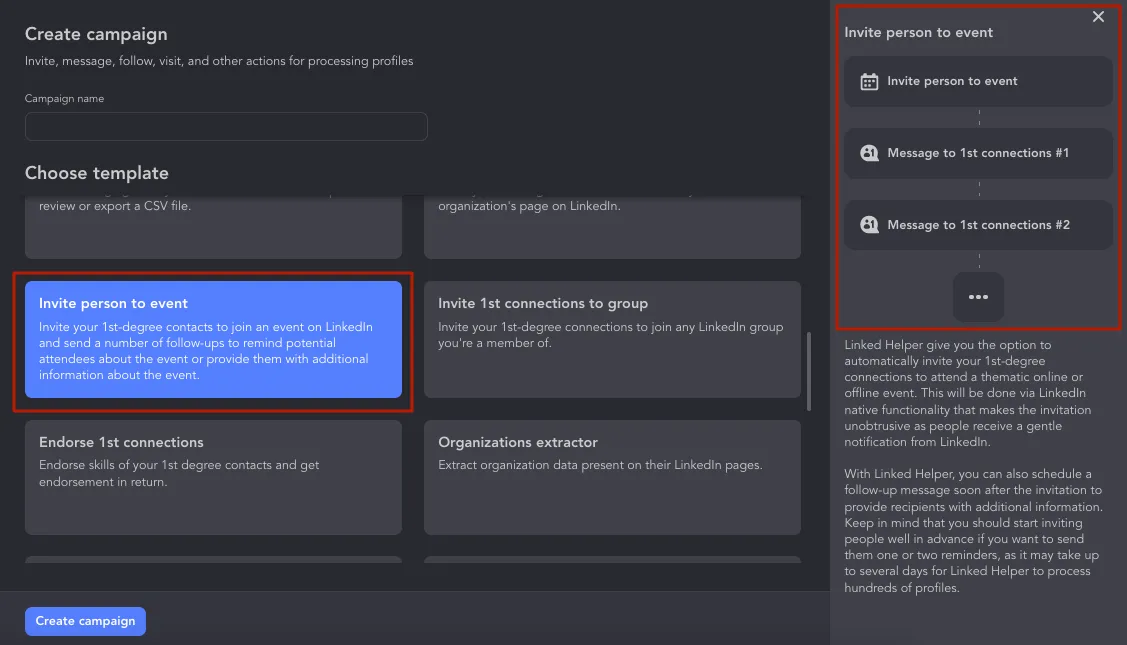Open the three-dots more steps button

978,297
